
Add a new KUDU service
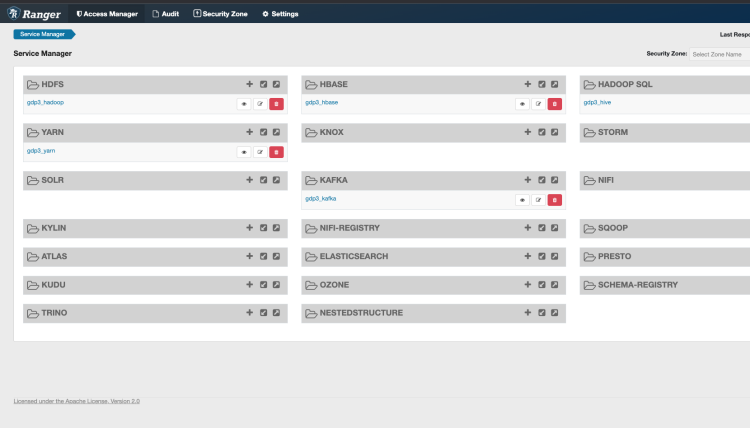(x=249, y=285)
